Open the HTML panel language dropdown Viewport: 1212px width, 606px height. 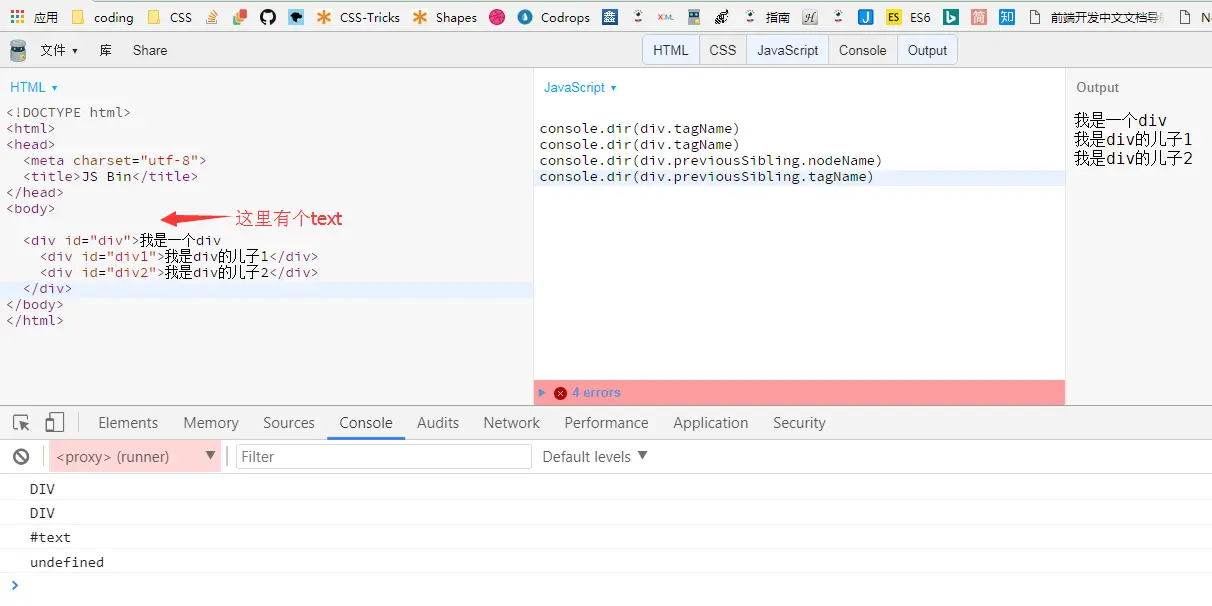(x=34, y=88)
